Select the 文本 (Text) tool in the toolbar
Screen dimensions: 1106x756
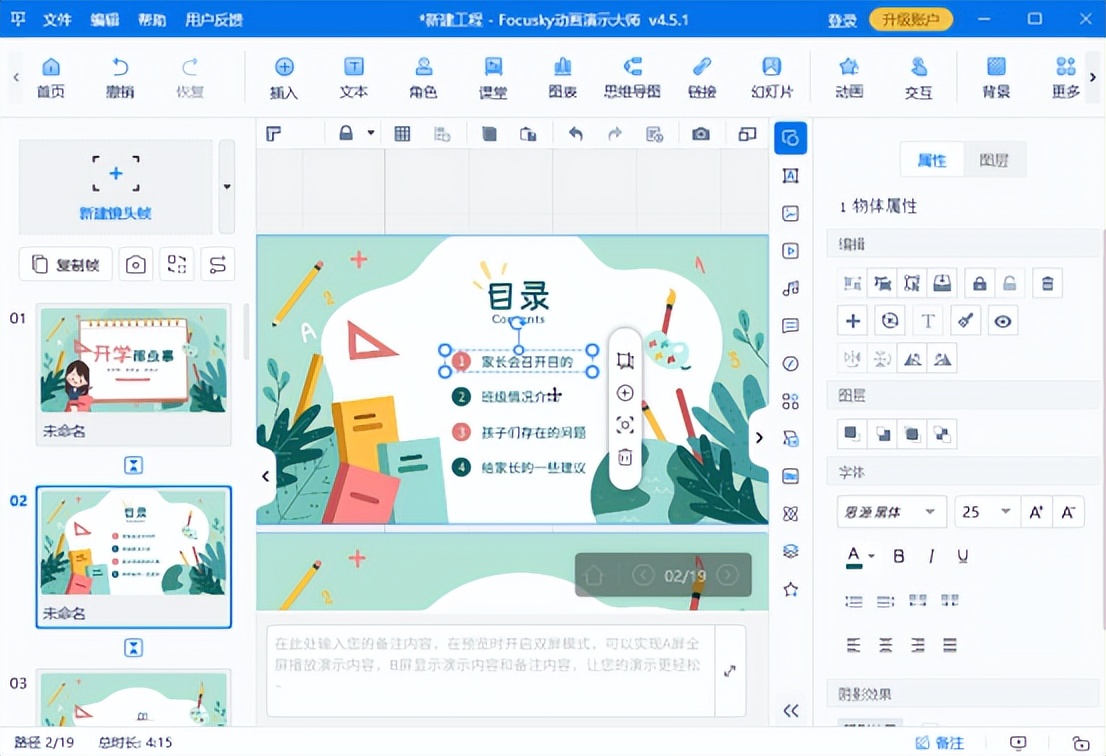click(353, 77)
